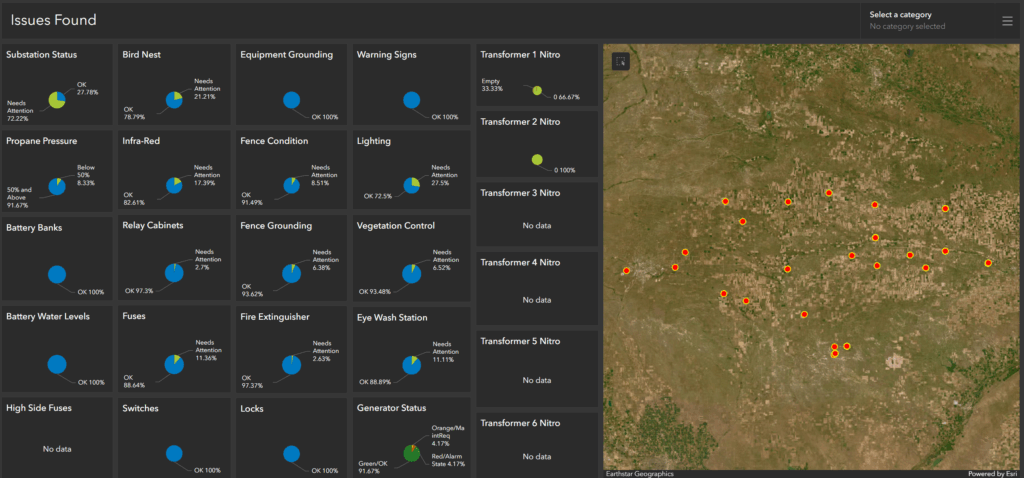1024x478 pixels.
Task: Click the Fence Condition card title
Action: point(274,141)
